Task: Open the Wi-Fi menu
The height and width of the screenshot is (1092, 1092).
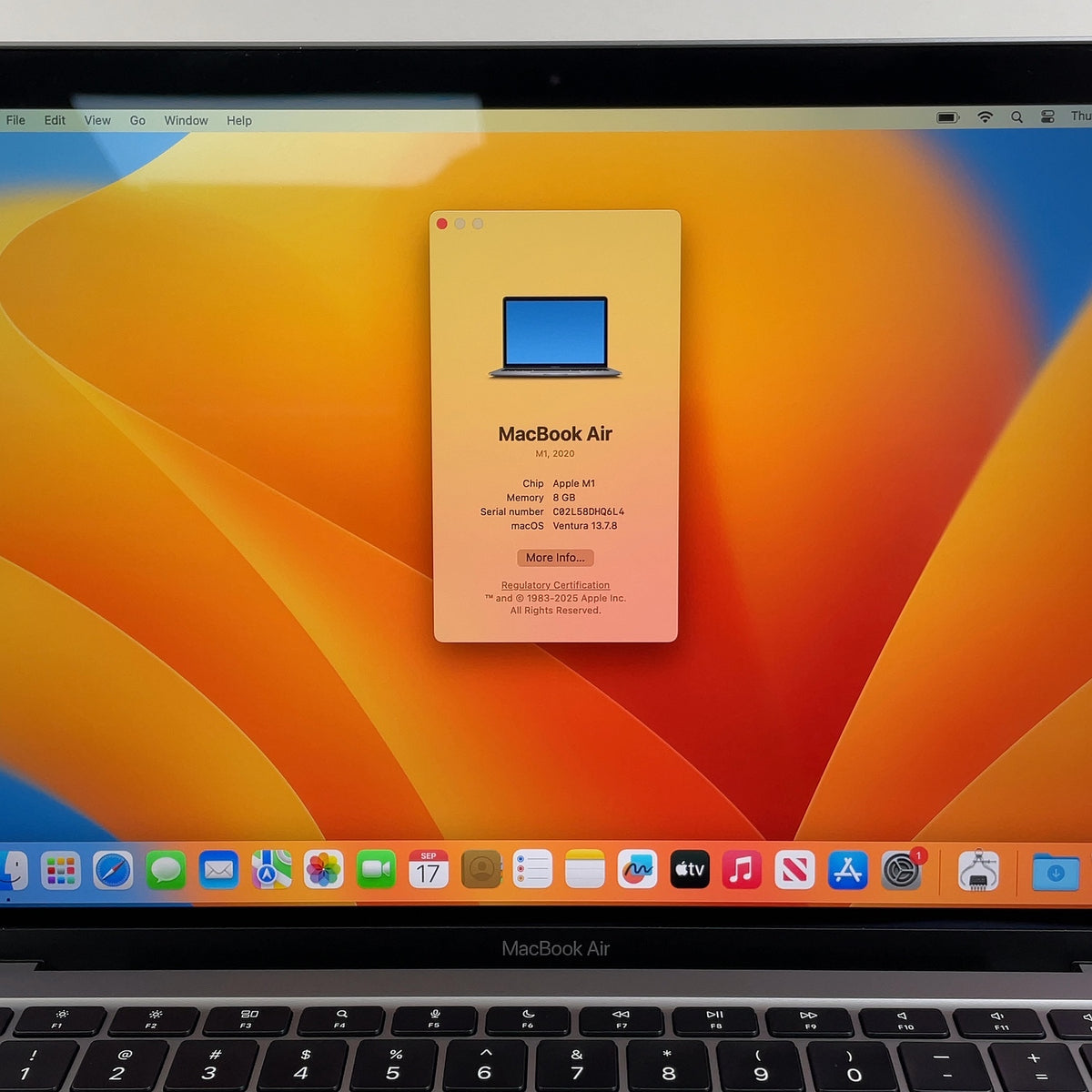Action: point(985,117)
